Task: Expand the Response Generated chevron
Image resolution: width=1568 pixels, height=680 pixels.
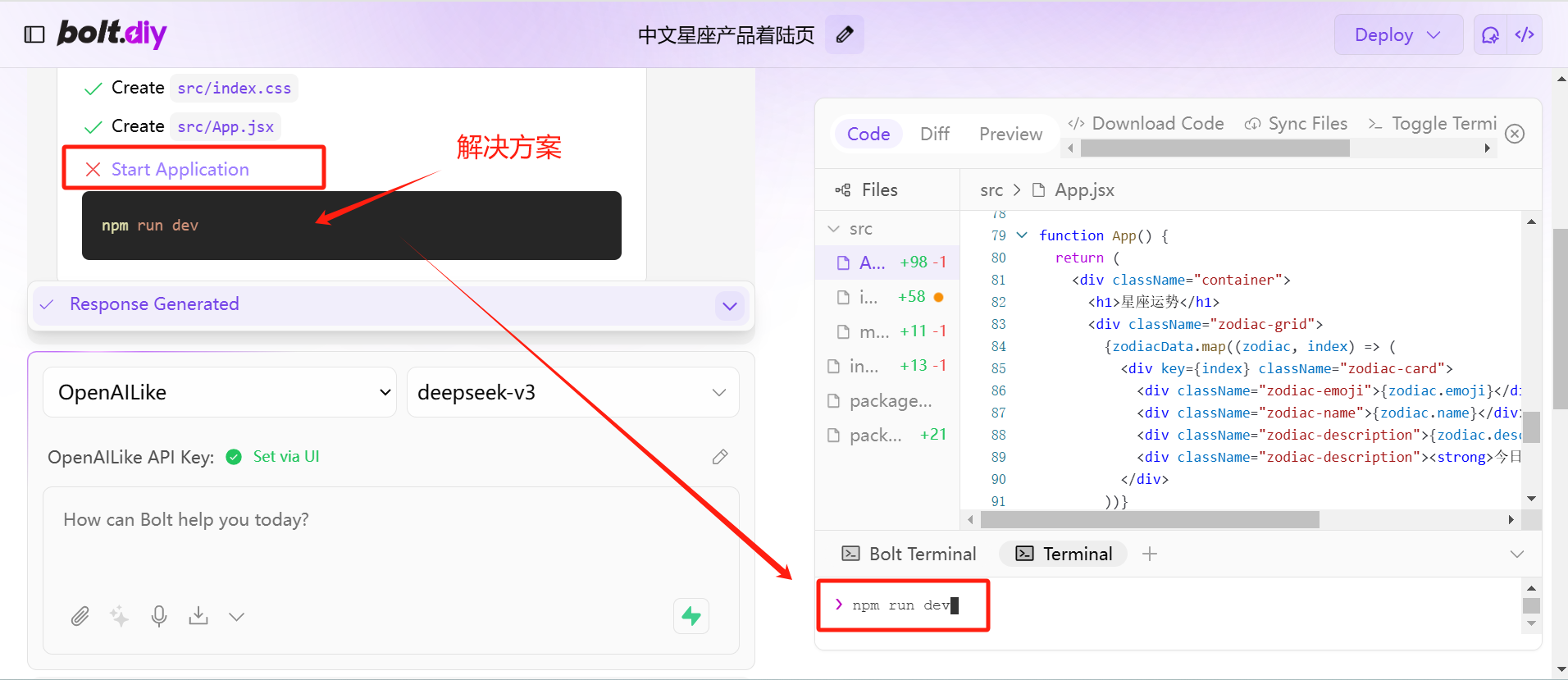Action: [x=730, y=306]
